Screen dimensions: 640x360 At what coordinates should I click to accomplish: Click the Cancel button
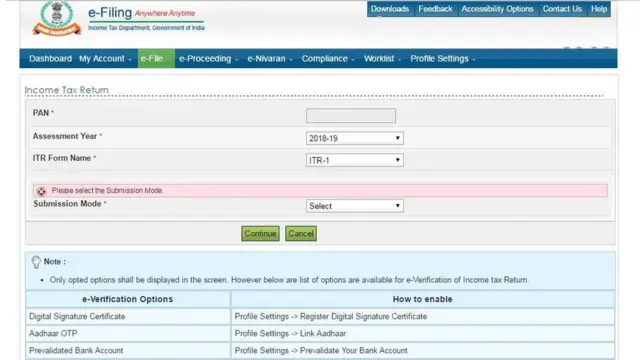tap(301, 233)
